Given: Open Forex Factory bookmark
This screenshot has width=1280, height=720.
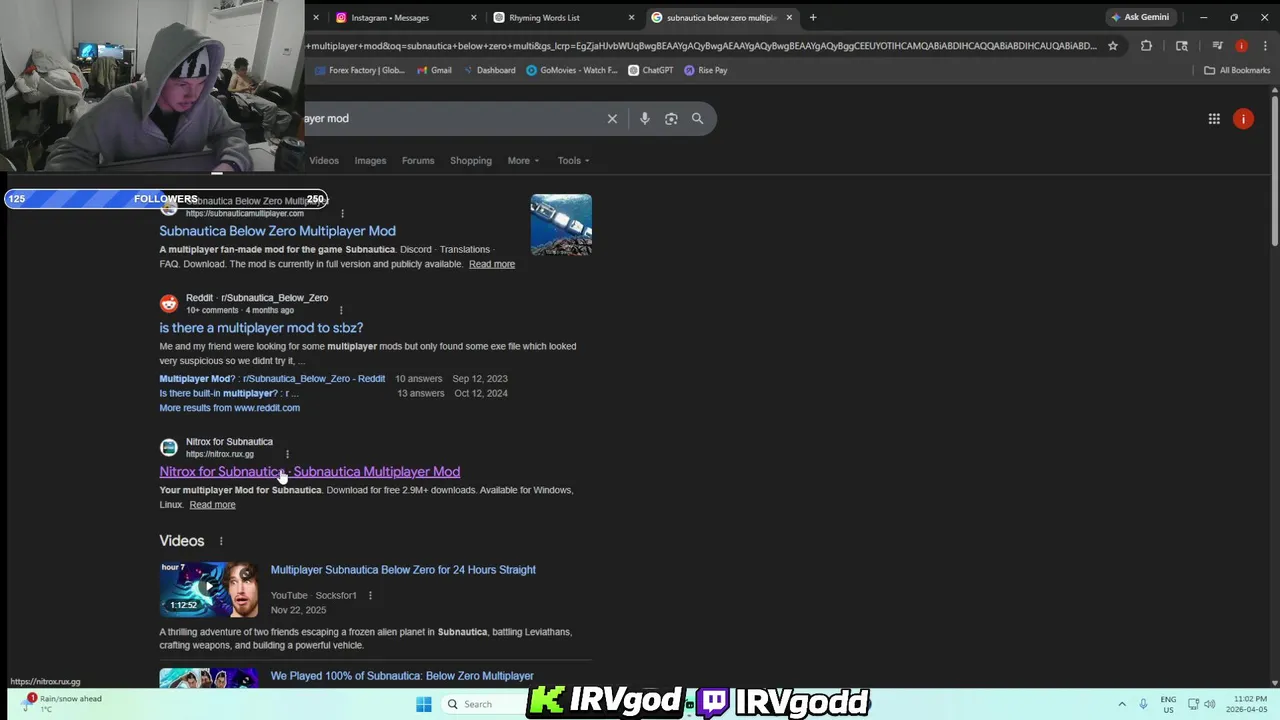Looking at the screenshot, I should click(360, 70).
